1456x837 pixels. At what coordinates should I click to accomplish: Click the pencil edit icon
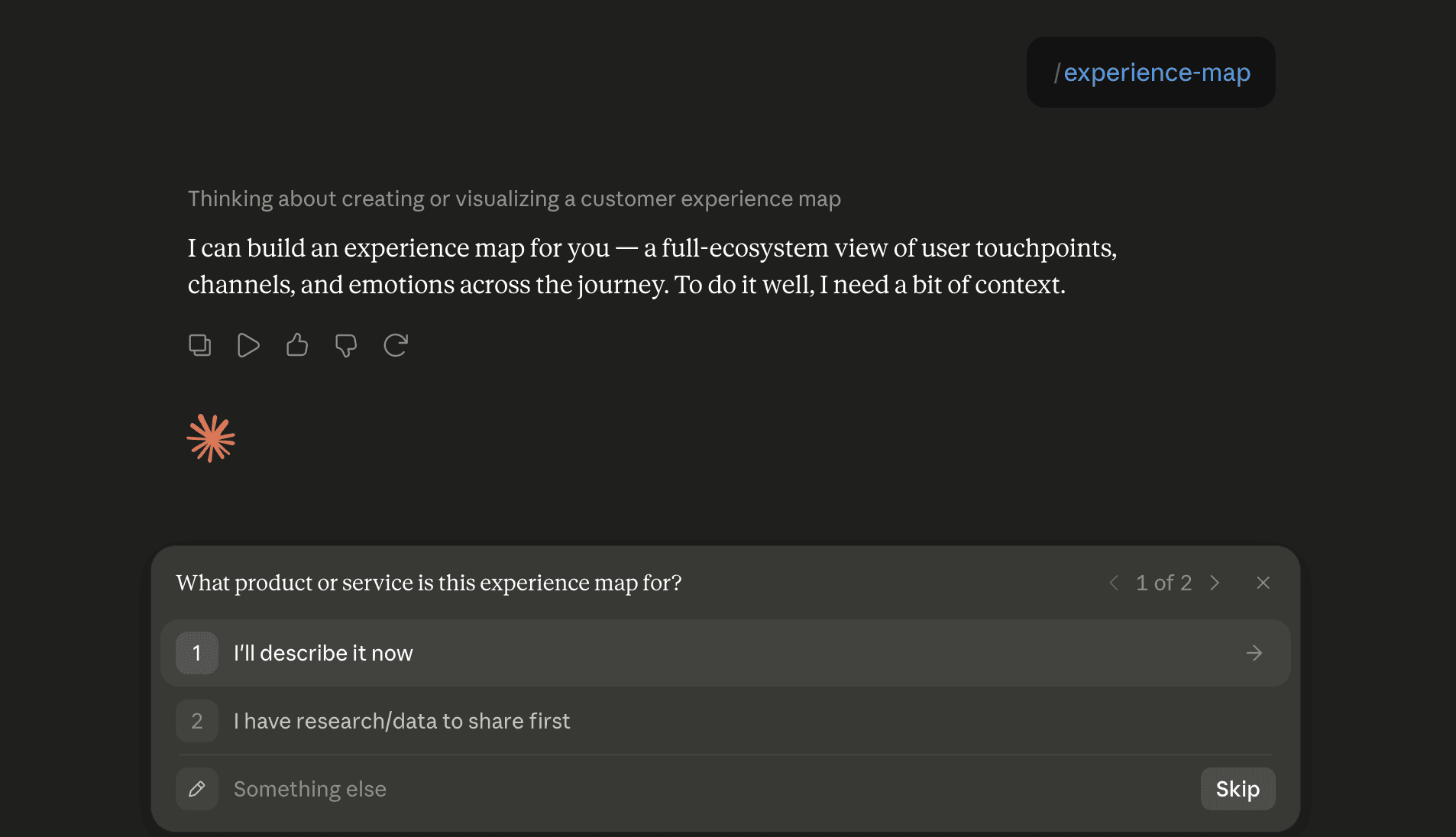[x=197, y=789]
